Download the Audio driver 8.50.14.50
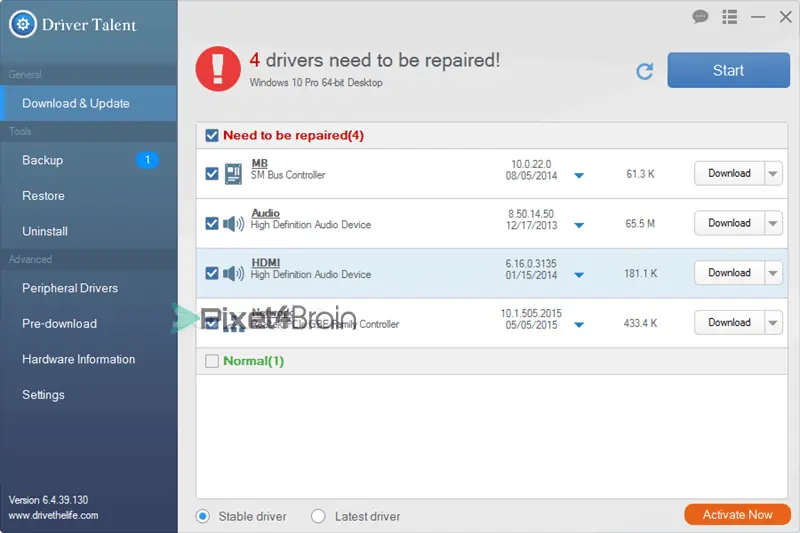This screenshot has width=800, height=533. (x=729, y=223)
